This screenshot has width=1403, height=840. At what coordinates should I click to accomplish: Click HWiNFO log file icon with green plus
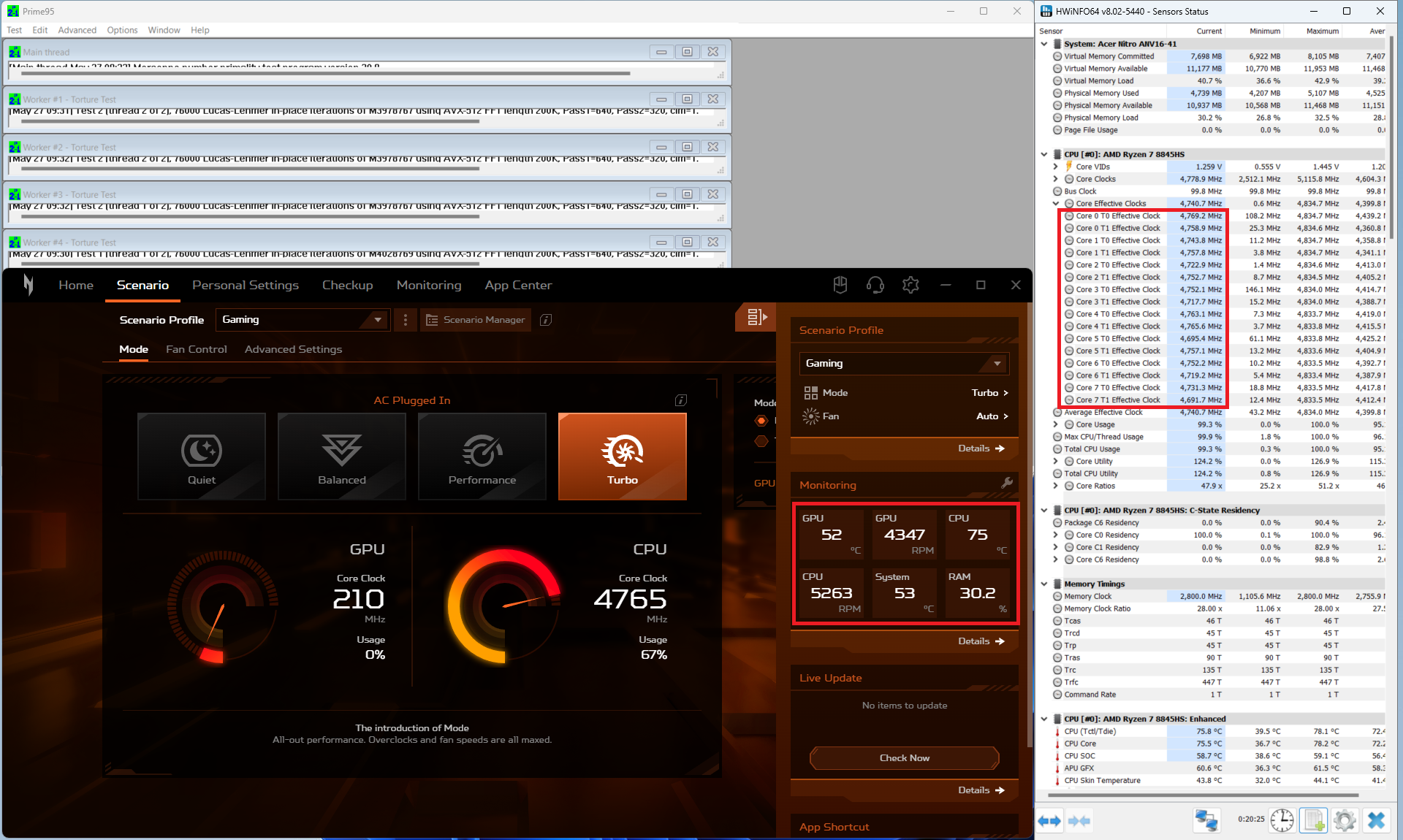pos(1313,820)
